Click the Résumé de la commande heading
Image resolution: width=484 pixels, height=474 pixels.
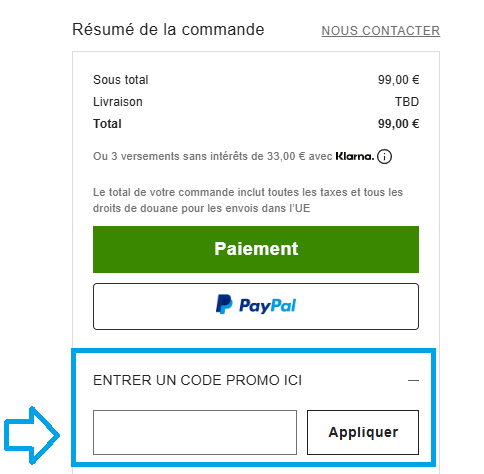coord(168,29)
